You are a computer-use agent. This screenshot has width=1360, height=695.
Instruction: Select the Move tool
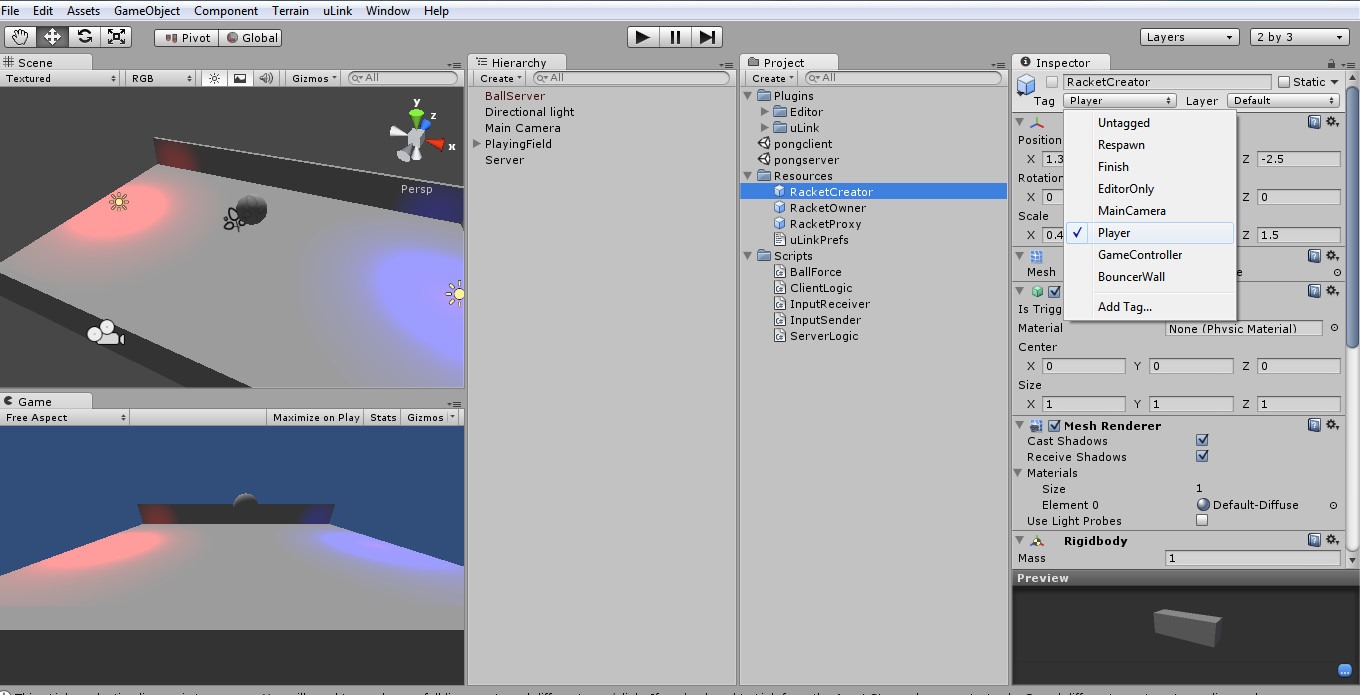point(52,37)
